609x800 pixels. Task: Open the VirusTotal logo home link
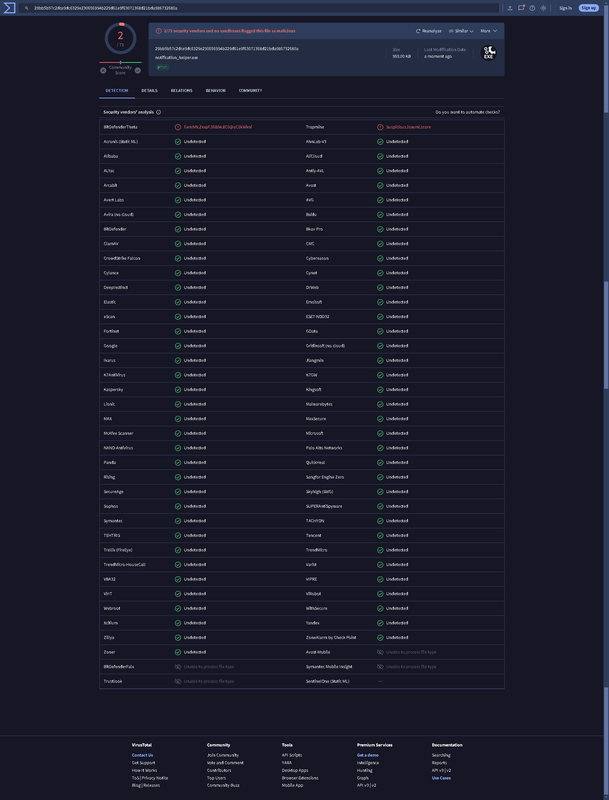(x=9, y=8)
